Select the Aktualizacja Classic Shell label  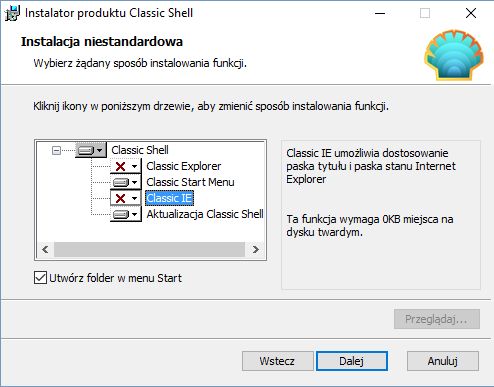[205, 214]
